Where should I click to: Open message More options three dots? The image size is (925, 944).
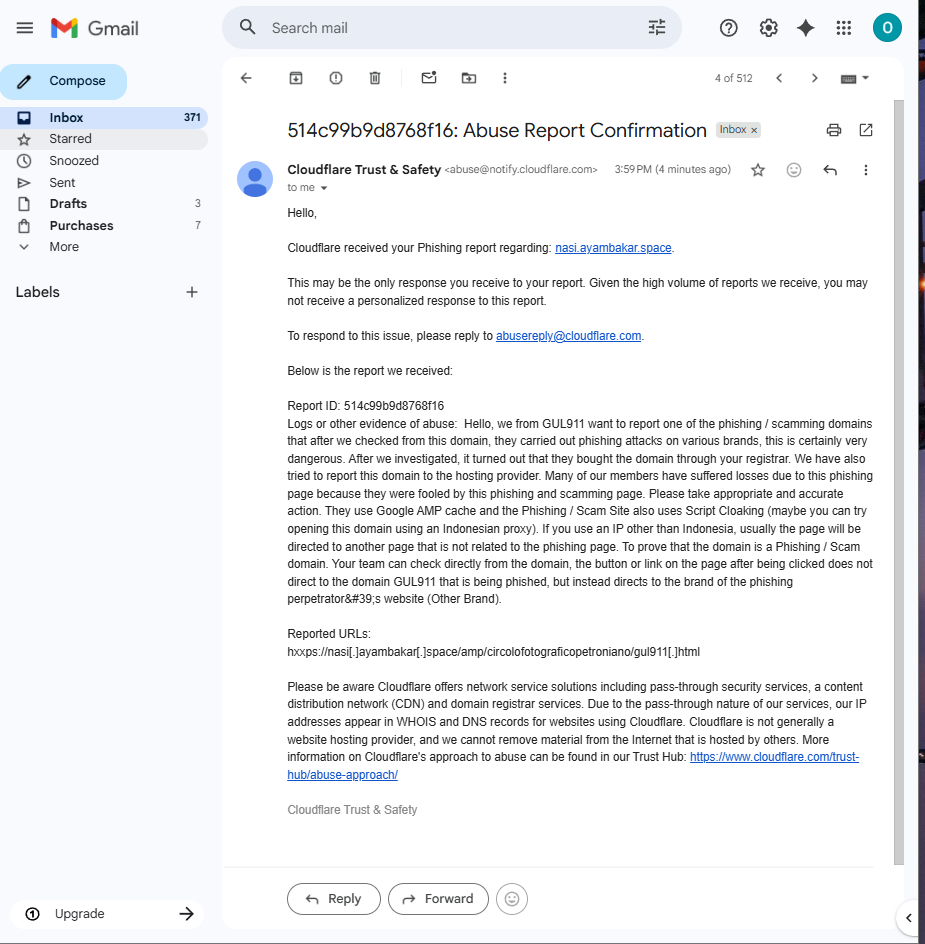pos(865,170)
